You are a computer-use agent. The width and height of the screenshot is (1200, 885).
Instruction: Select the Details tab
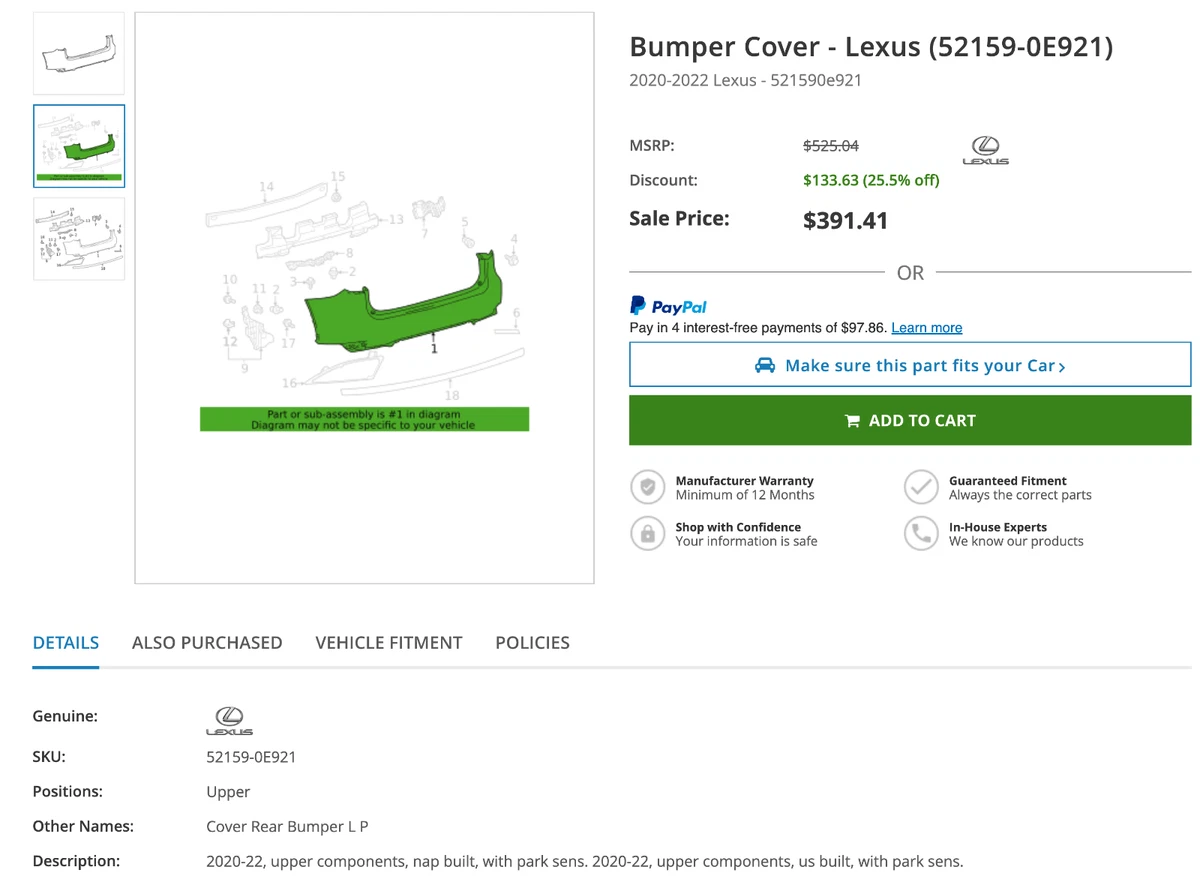pos(66,643)
